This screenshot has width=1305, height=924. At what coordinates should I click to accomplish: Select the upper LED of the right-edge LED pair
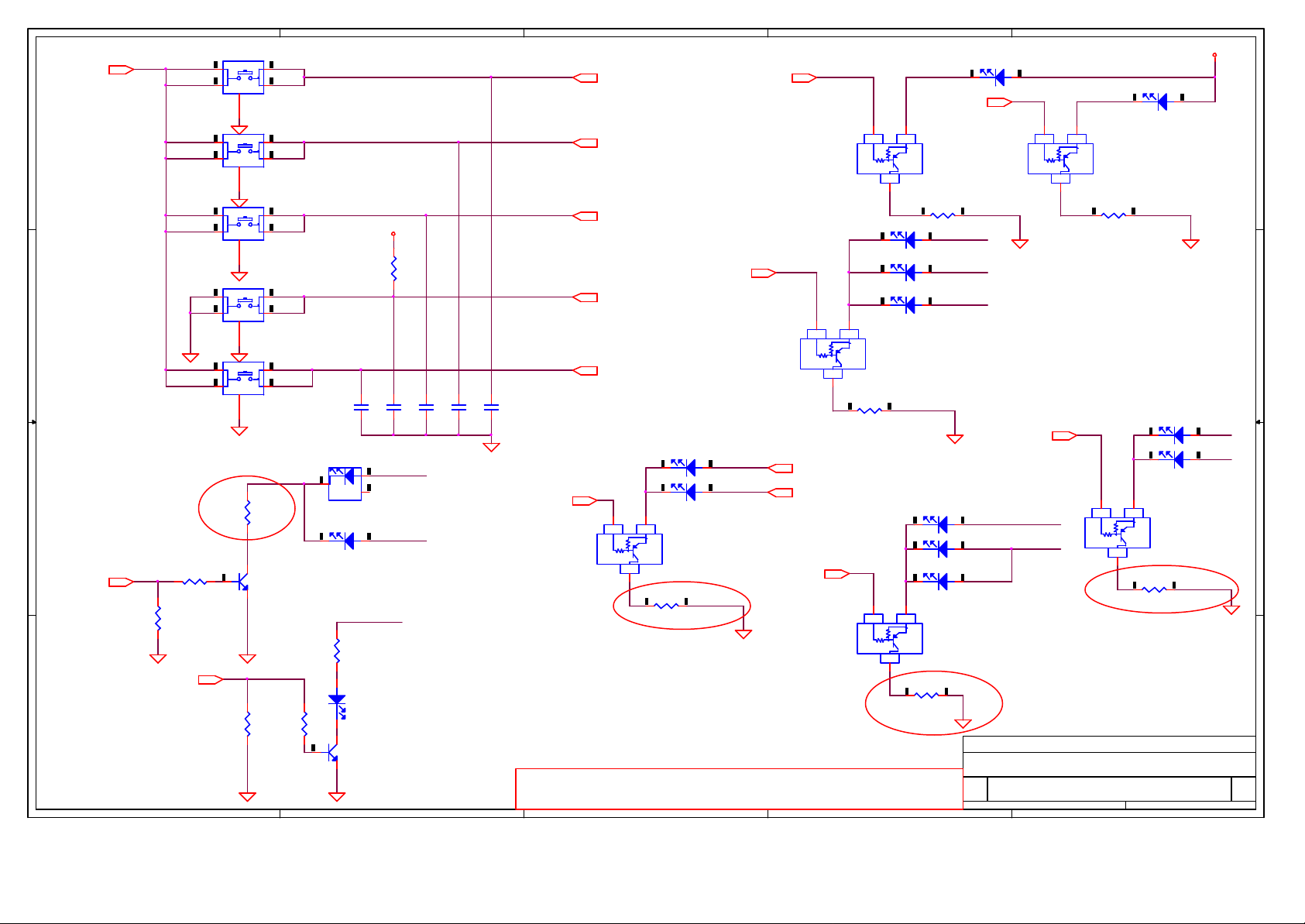[1172, 435]
